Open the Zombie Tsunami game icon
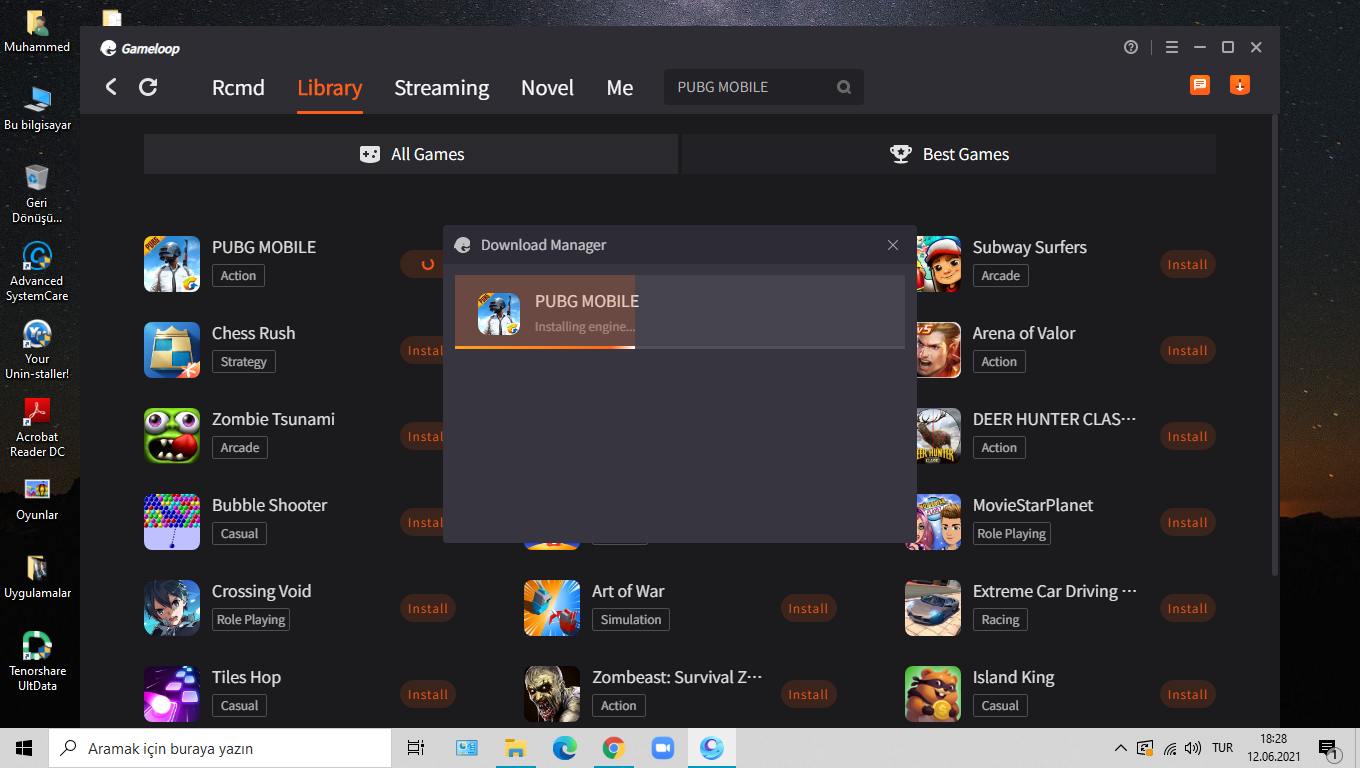The height and width of the screenshot is (768, 1360). [172, 436]
